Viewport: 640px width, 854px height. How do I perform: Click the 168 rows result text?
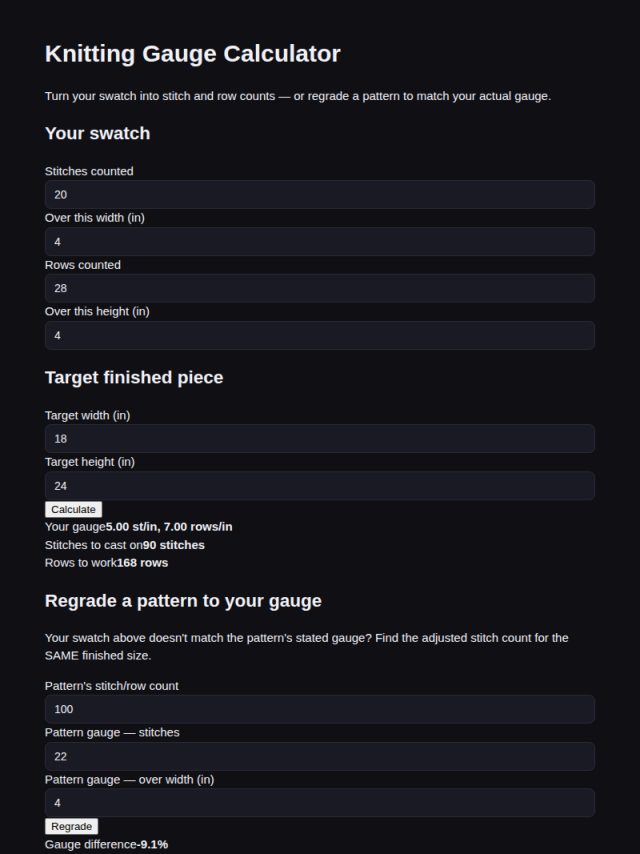pos(143,563)
